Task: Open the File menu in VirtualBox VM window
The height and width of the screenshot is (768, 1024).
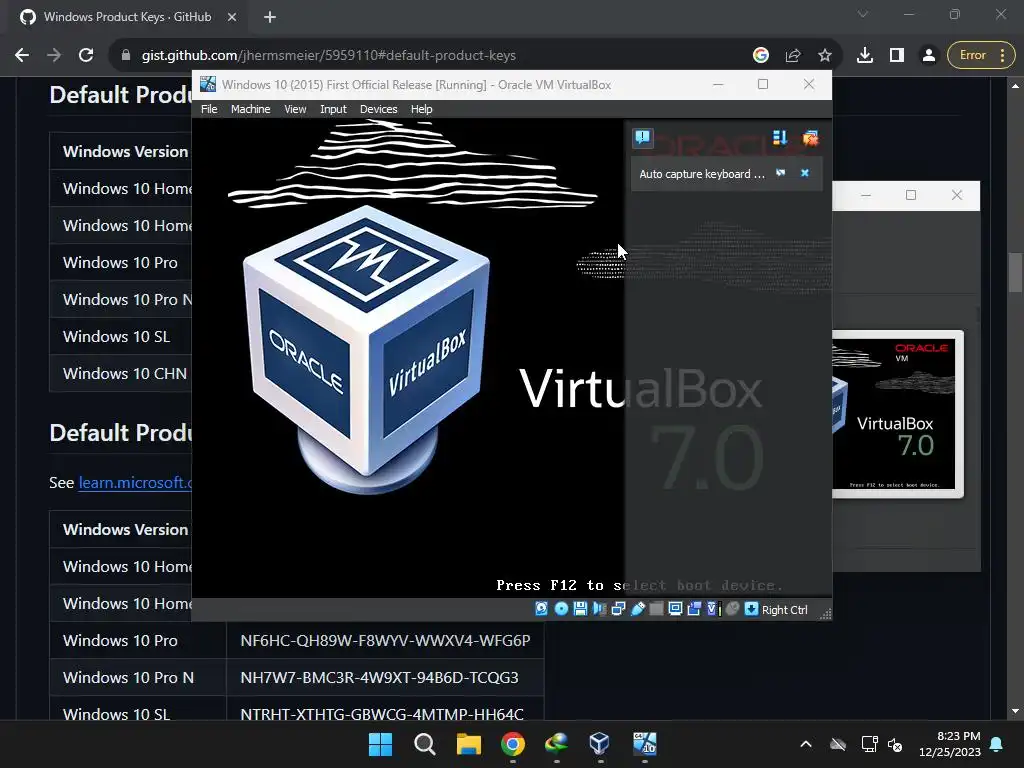Action: coord(209,109)
